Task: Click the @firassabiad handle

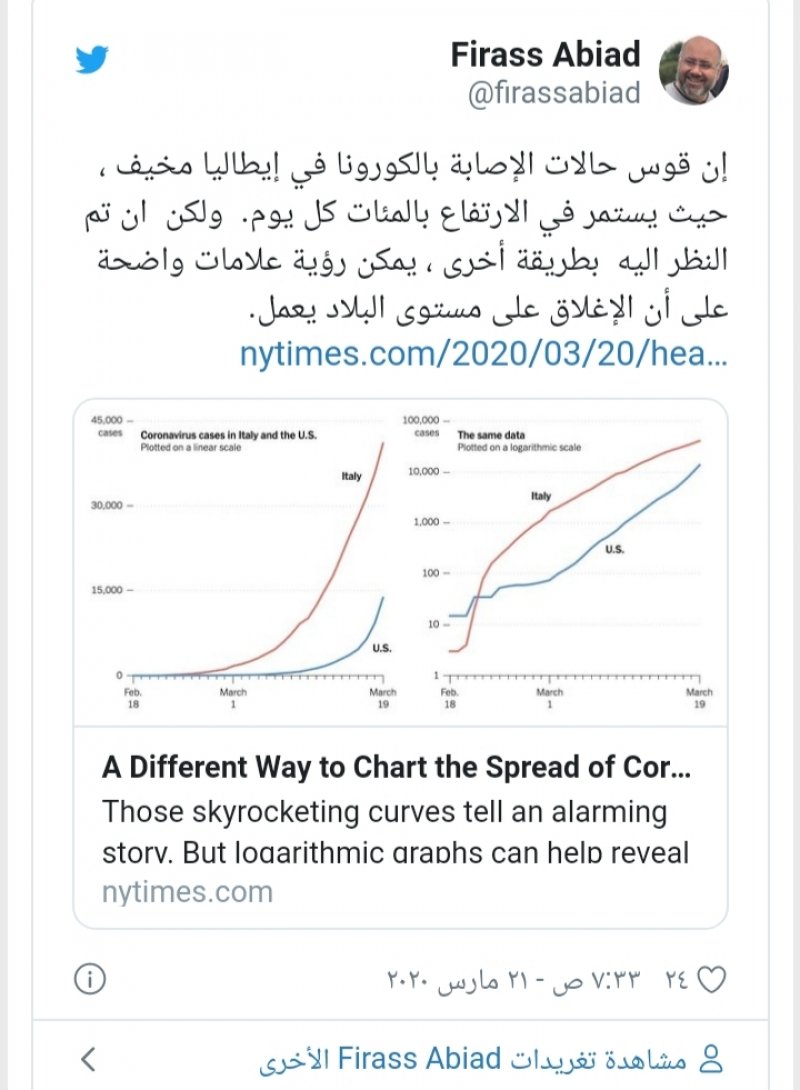Action: click(x=554, y=93)
